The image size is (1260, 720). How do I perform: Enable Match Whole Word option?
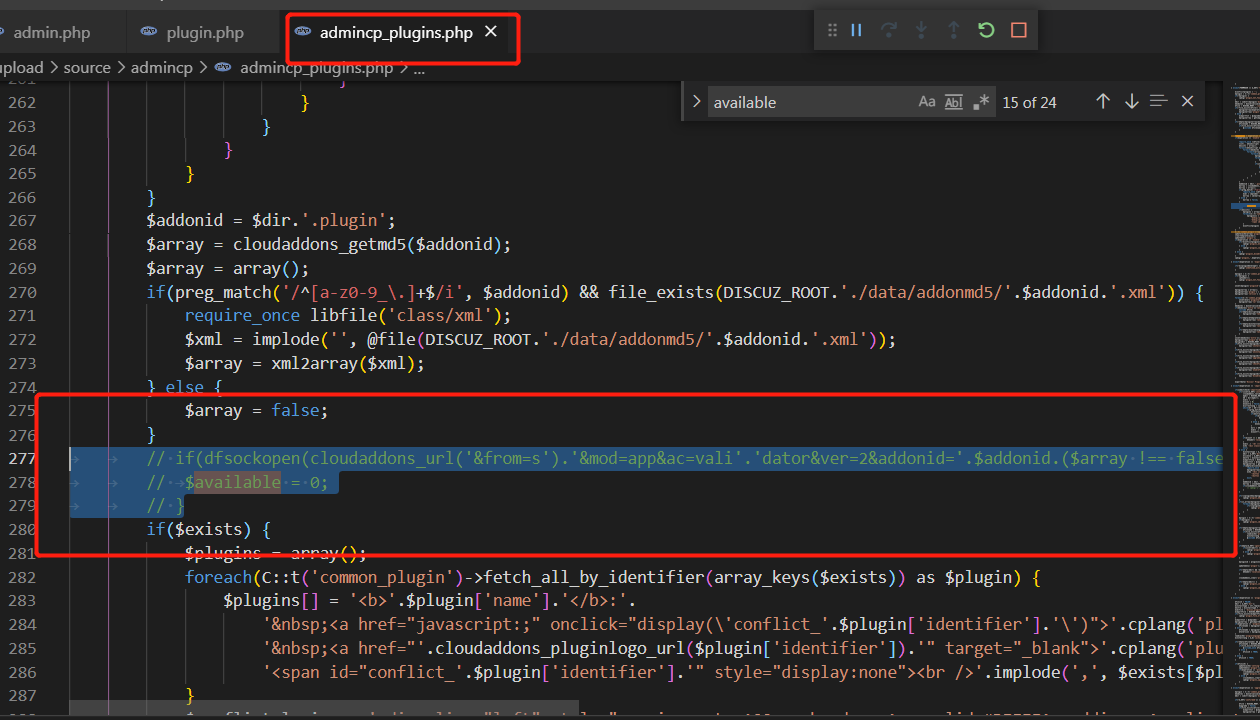954,102
